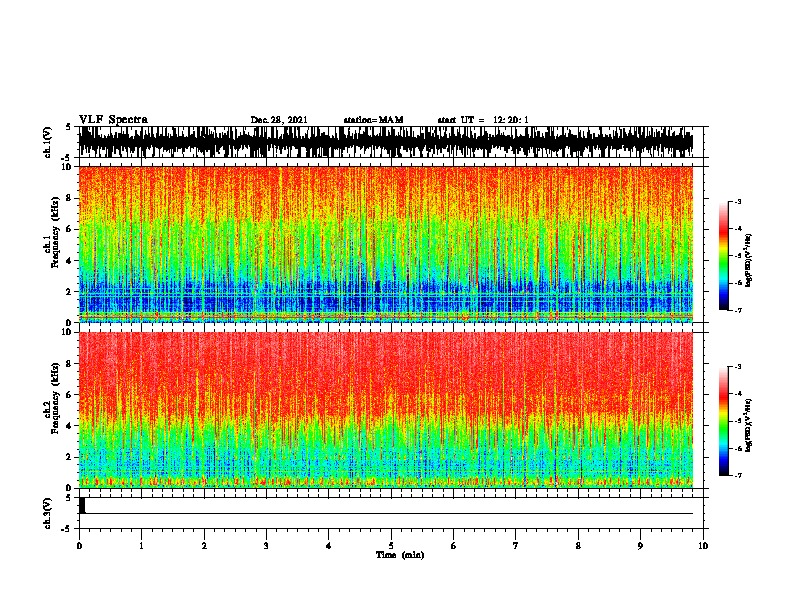Click the "-5" tick label on the ch.3(V) axis

tap(67, 529)
